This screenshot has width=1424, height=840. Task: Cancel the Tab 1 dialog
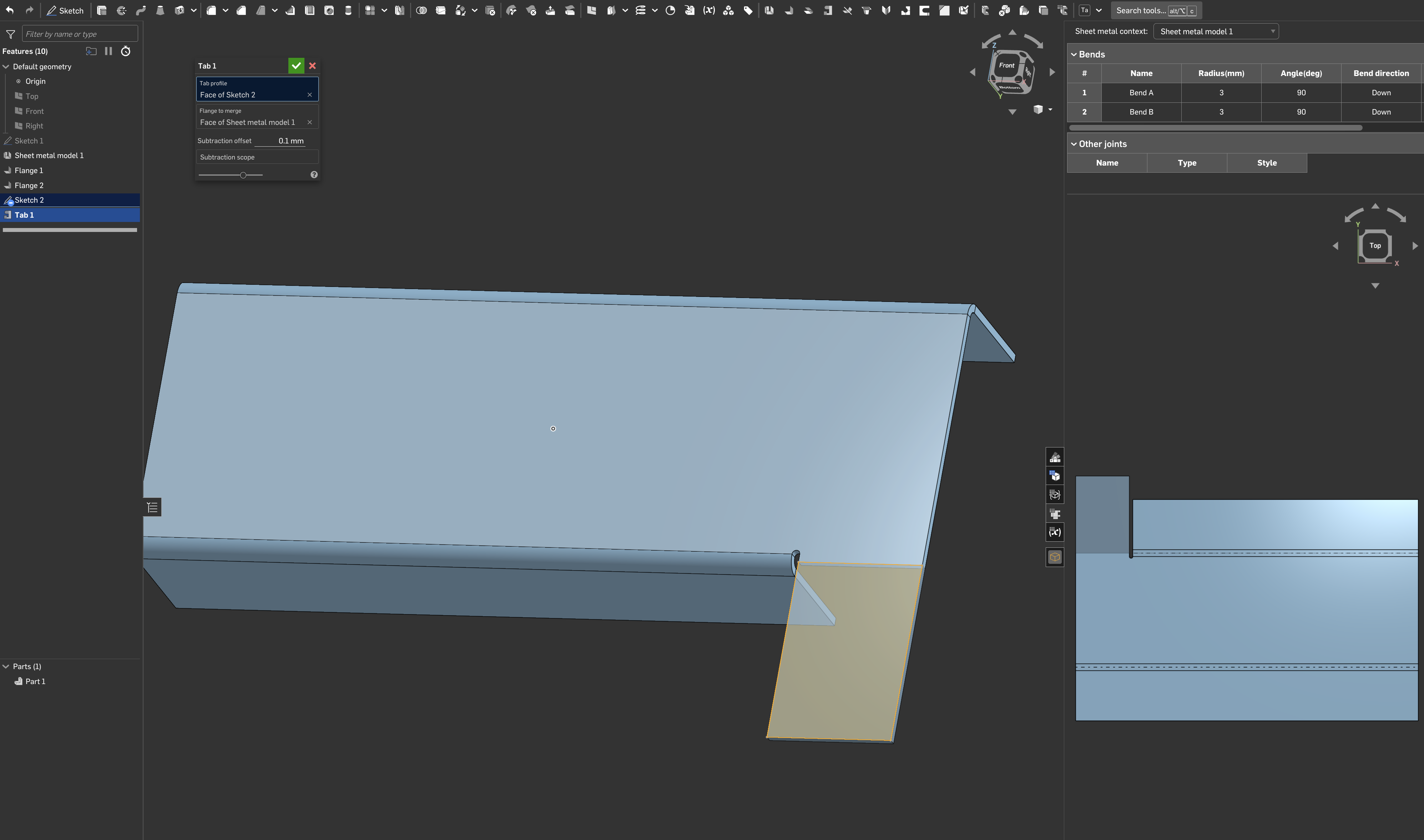coord(312,66)
